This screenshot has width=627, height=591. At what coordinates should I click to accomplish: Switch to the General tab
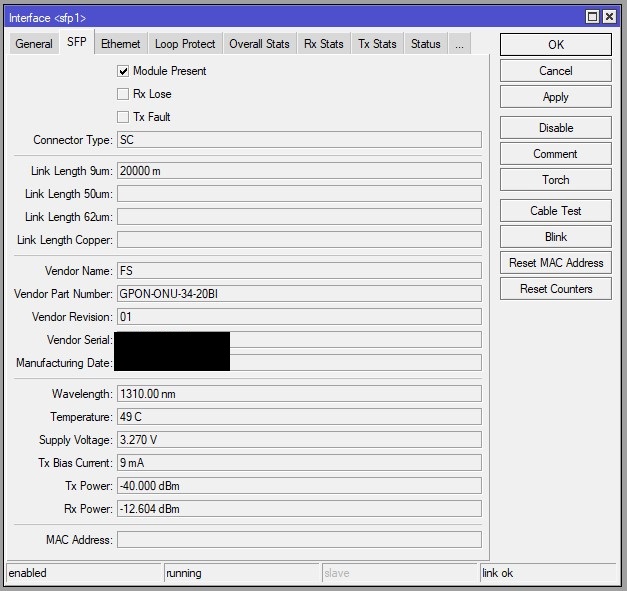click(x=34, y=44)
